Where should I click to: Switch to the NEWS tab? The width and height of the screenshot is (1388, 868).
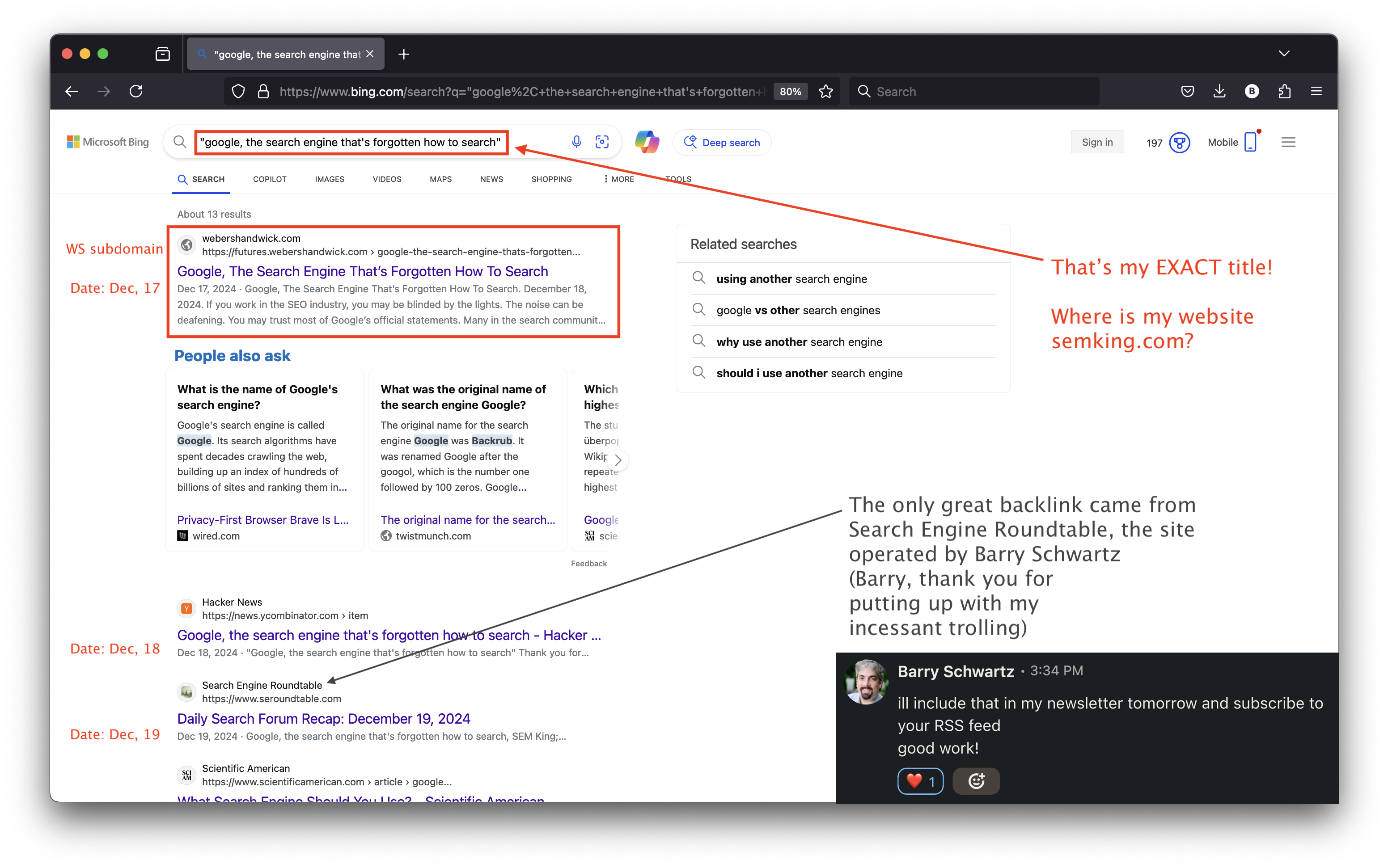[x=491, y=179]
